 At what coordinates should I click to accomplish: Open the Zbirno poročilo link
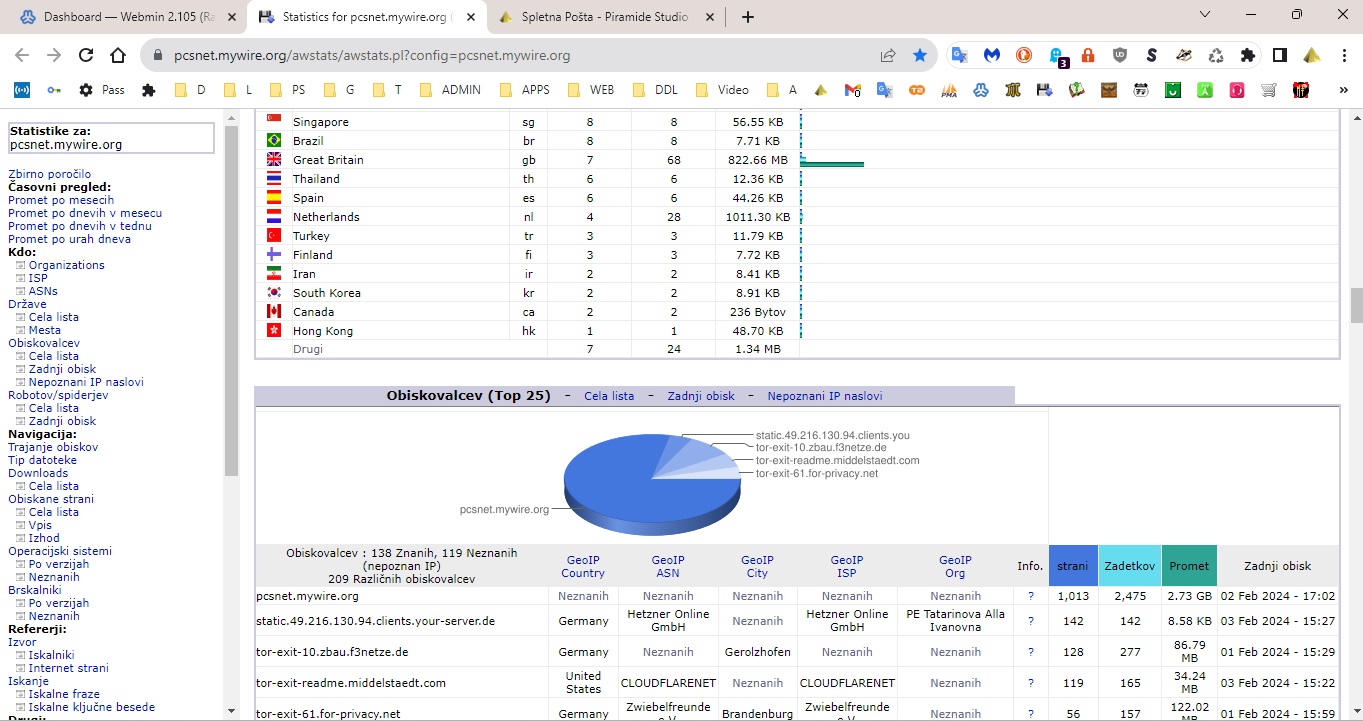50,174
